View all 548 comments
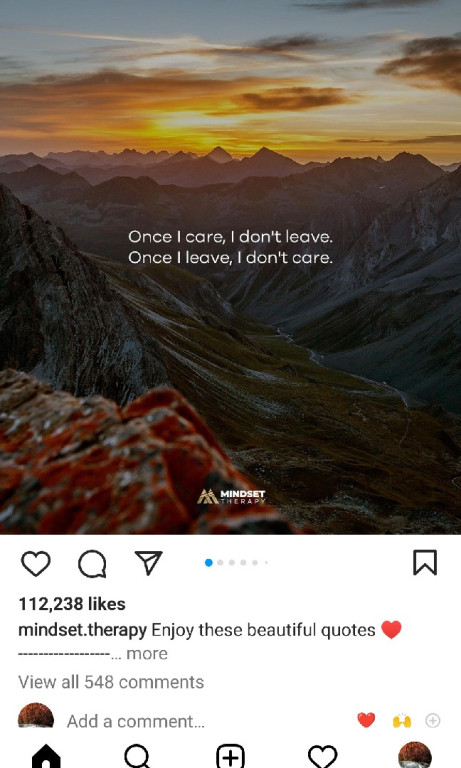 (111, 682)
